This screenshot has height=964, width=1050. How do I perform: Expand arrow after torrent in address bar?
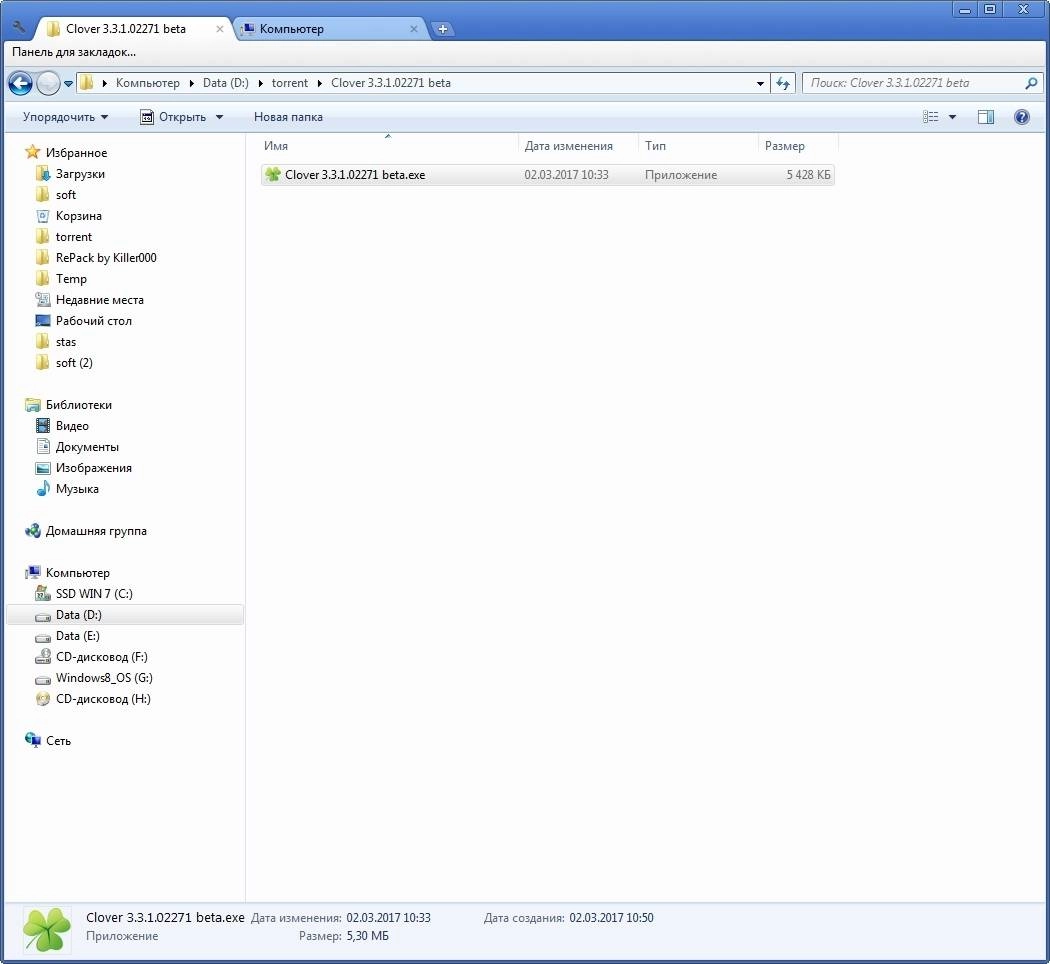[x=319, y=83]
